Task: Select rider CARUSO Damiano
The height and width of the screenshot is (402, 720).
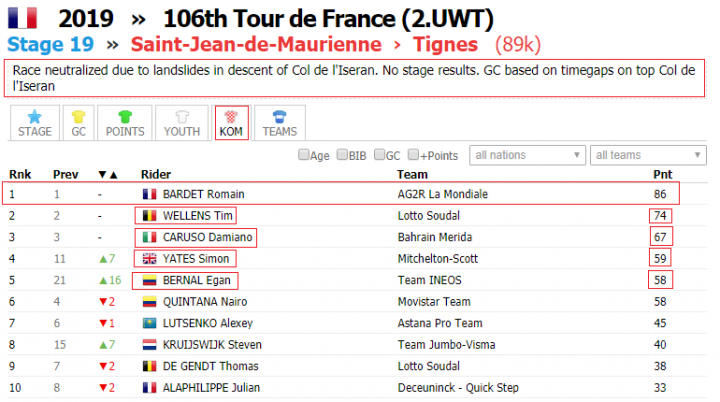Action: click(x=208, y=237)
